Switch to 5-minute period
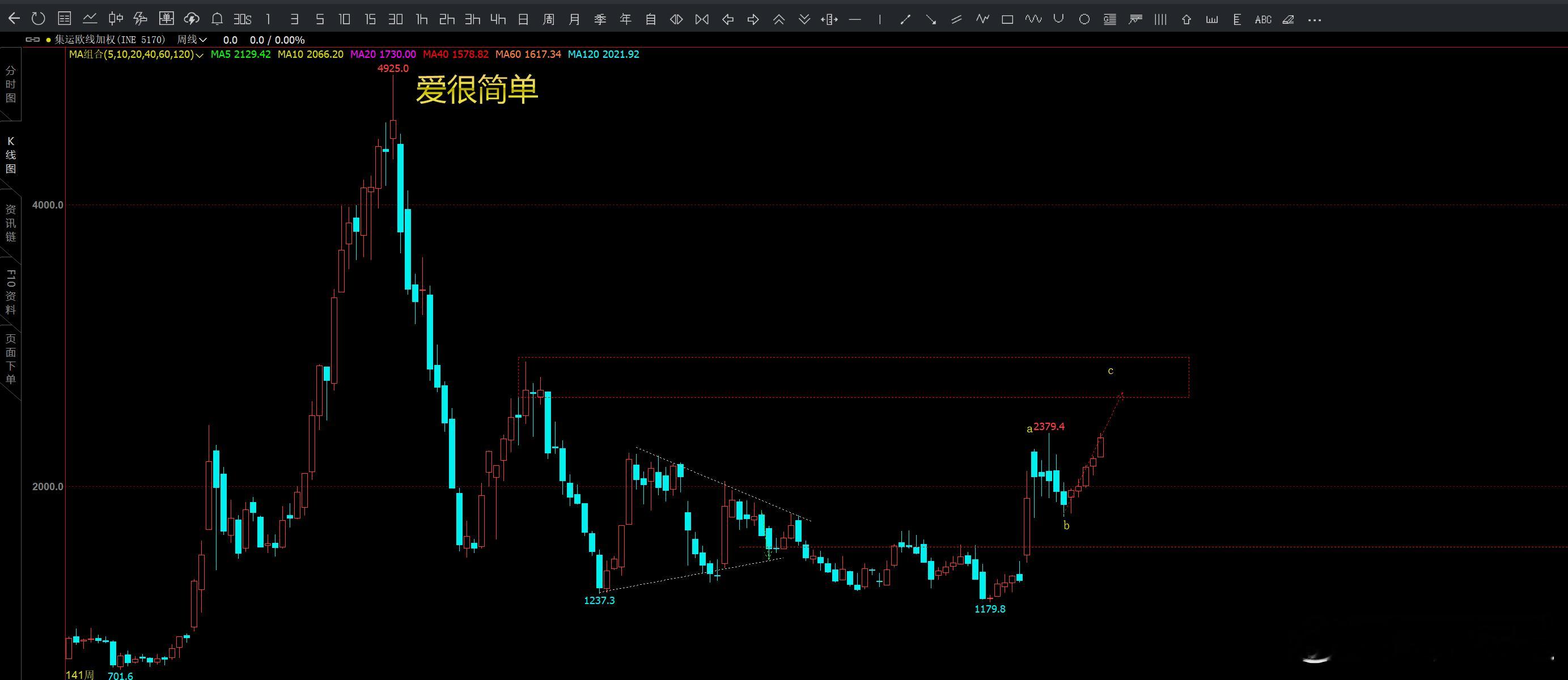The height and width of the screenshot is (680, 1568). [x=320, y=19]
